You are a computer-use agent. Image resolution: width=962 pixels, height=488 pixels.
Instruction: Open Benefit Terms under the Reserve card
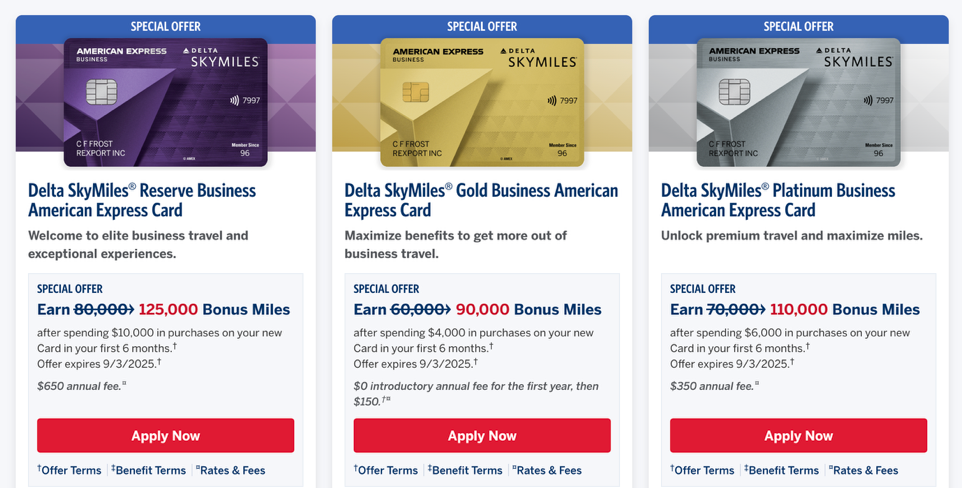[148, 470]
